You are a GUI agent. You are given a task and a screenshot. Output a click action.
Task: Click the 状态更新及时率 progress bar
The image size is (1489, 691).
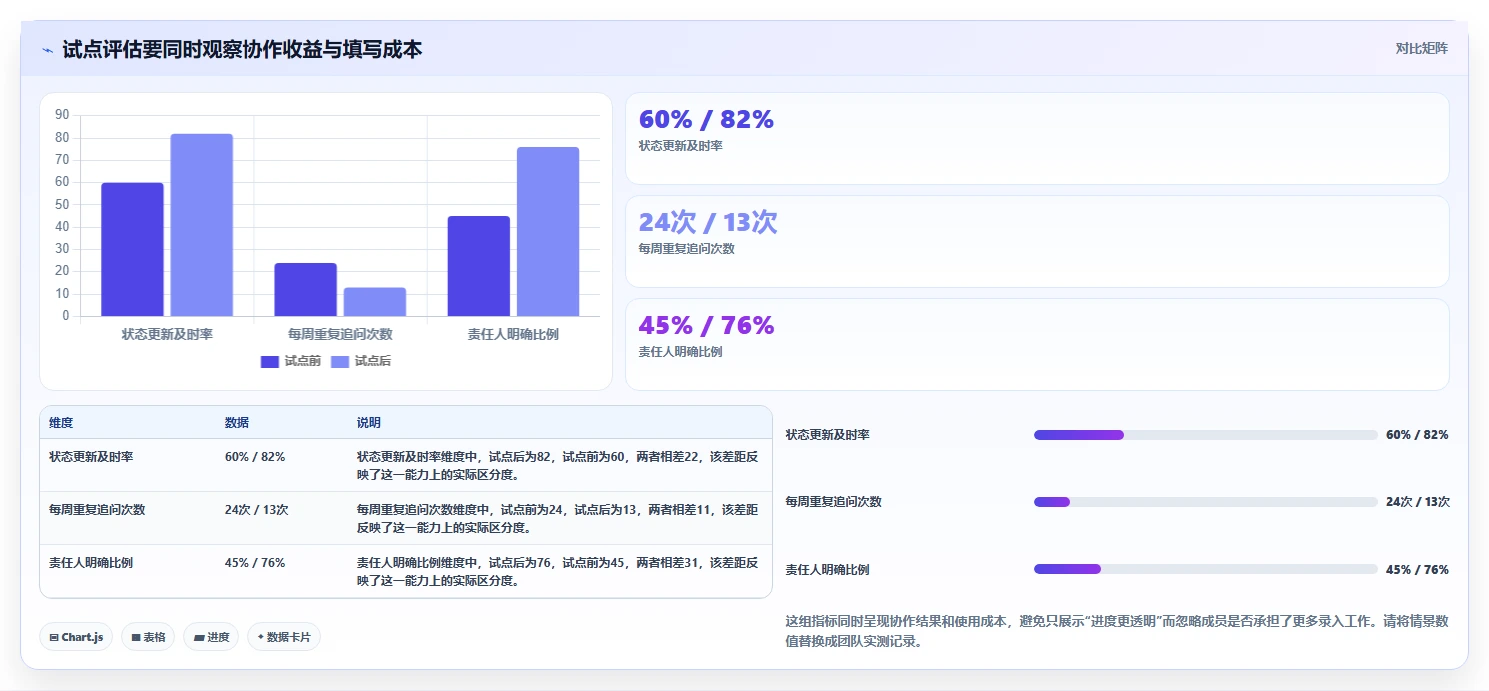(x=1206, y=435)
